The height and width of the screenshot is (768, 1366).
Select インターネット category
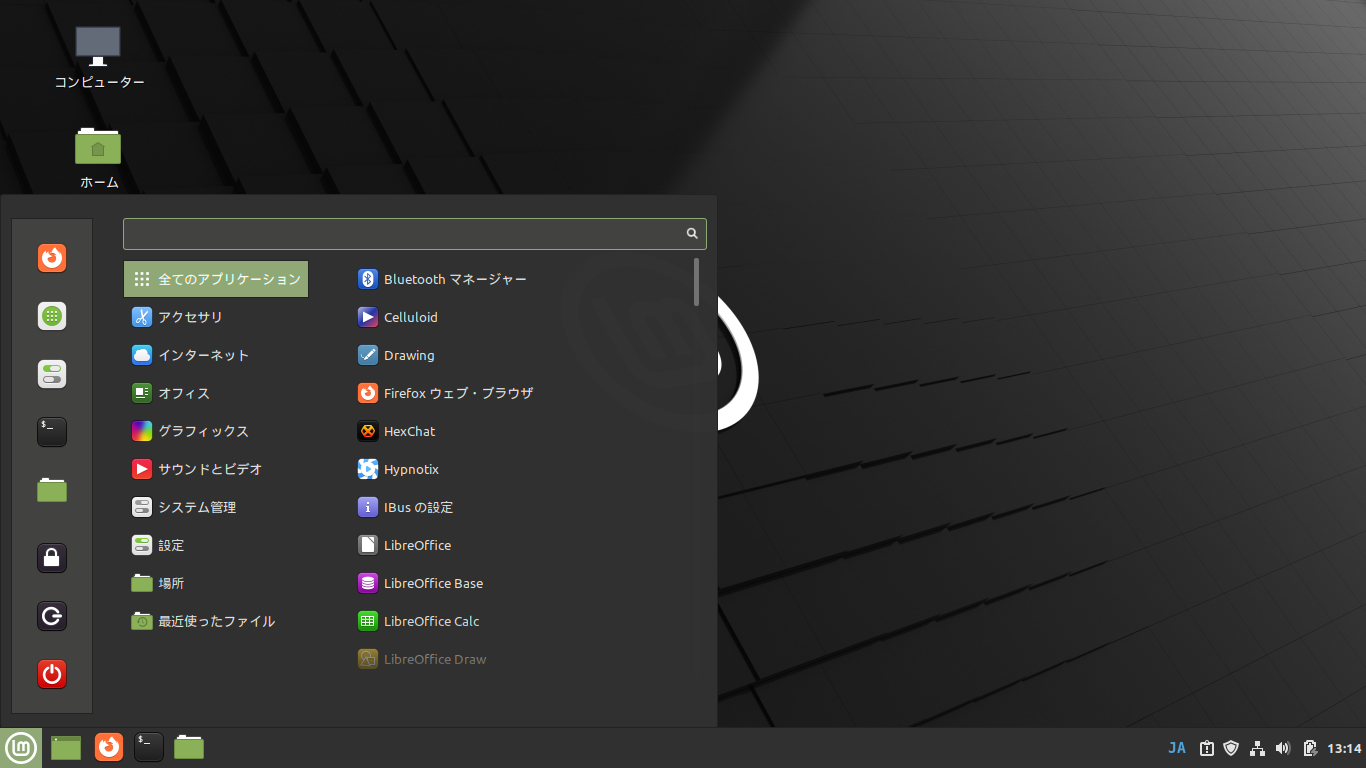pyautogui.click(x=216, y=355)
